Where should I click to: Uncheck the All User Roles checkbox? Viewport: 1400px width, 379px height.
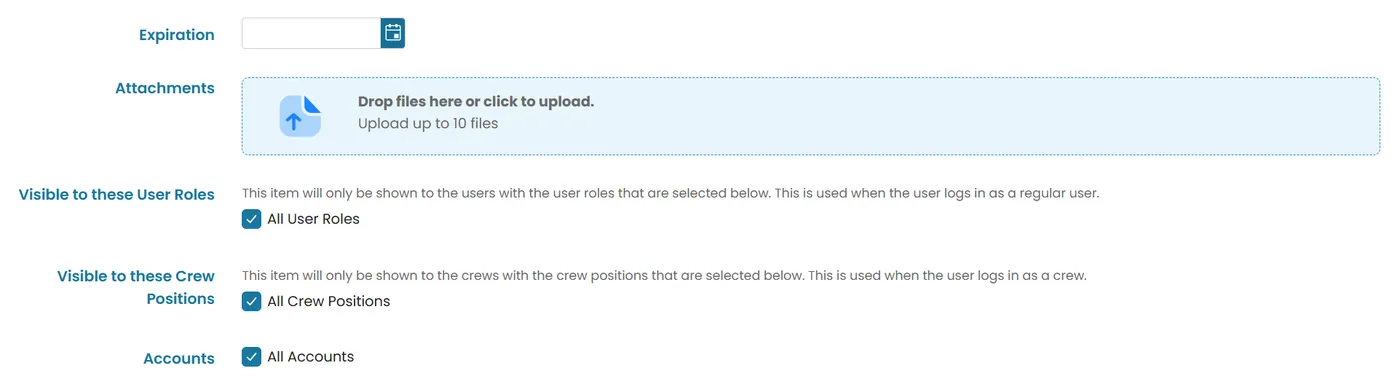(x=252, y=219)
